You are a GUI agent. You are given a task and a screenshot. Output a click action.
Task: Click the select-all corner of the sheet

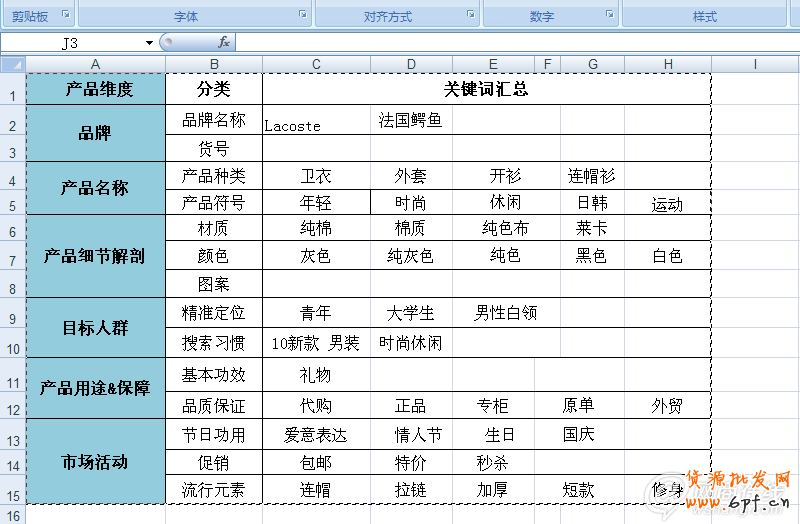pos(12,64)
